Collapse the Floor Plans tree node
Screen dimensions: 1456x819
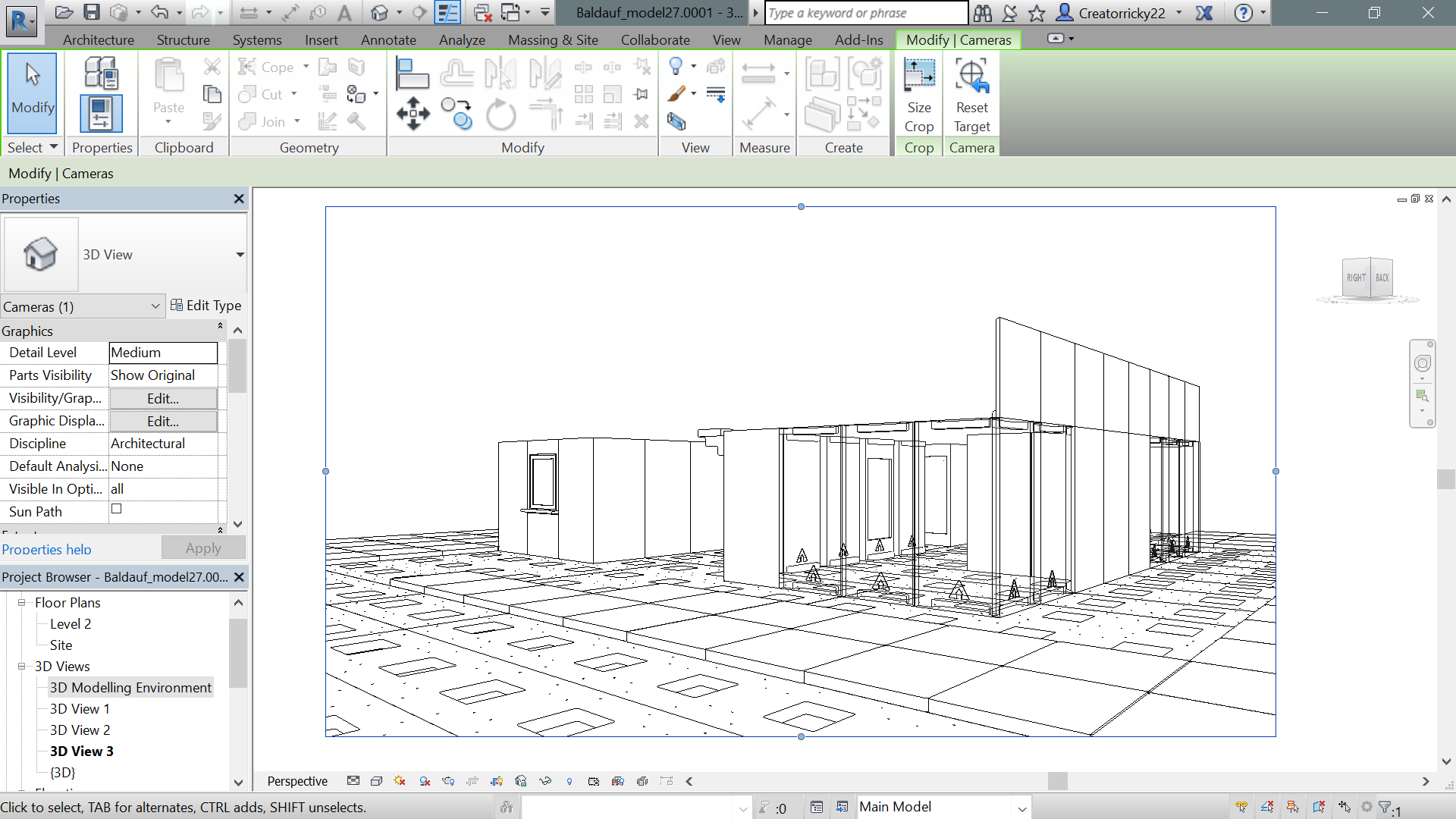(21, 603)
